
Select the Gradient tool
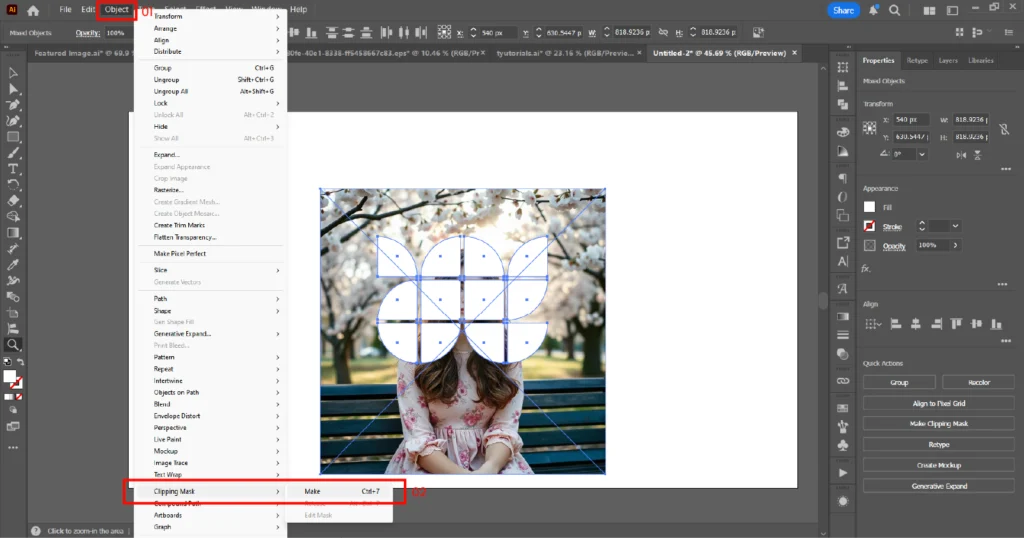[x=13, y=232]
